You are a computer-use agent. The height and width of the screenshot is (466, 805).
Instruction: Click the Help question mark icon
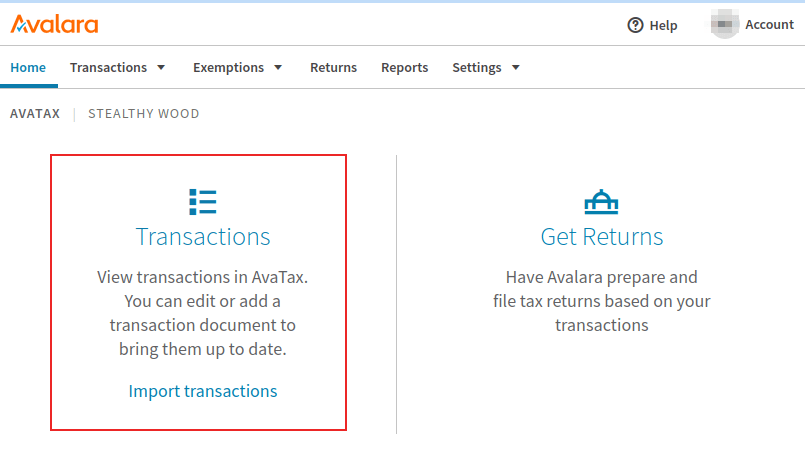click(635, 25)
